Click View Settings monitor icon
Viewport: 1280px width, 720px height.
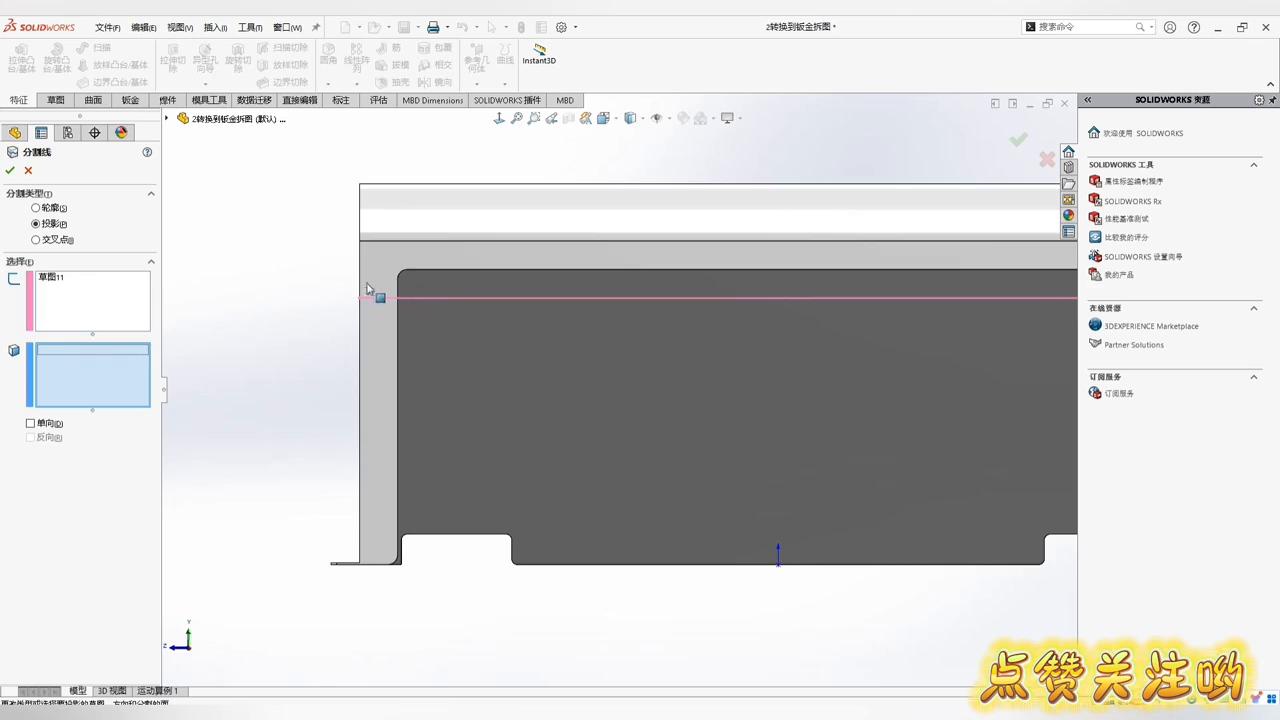(x=727, y=118)
